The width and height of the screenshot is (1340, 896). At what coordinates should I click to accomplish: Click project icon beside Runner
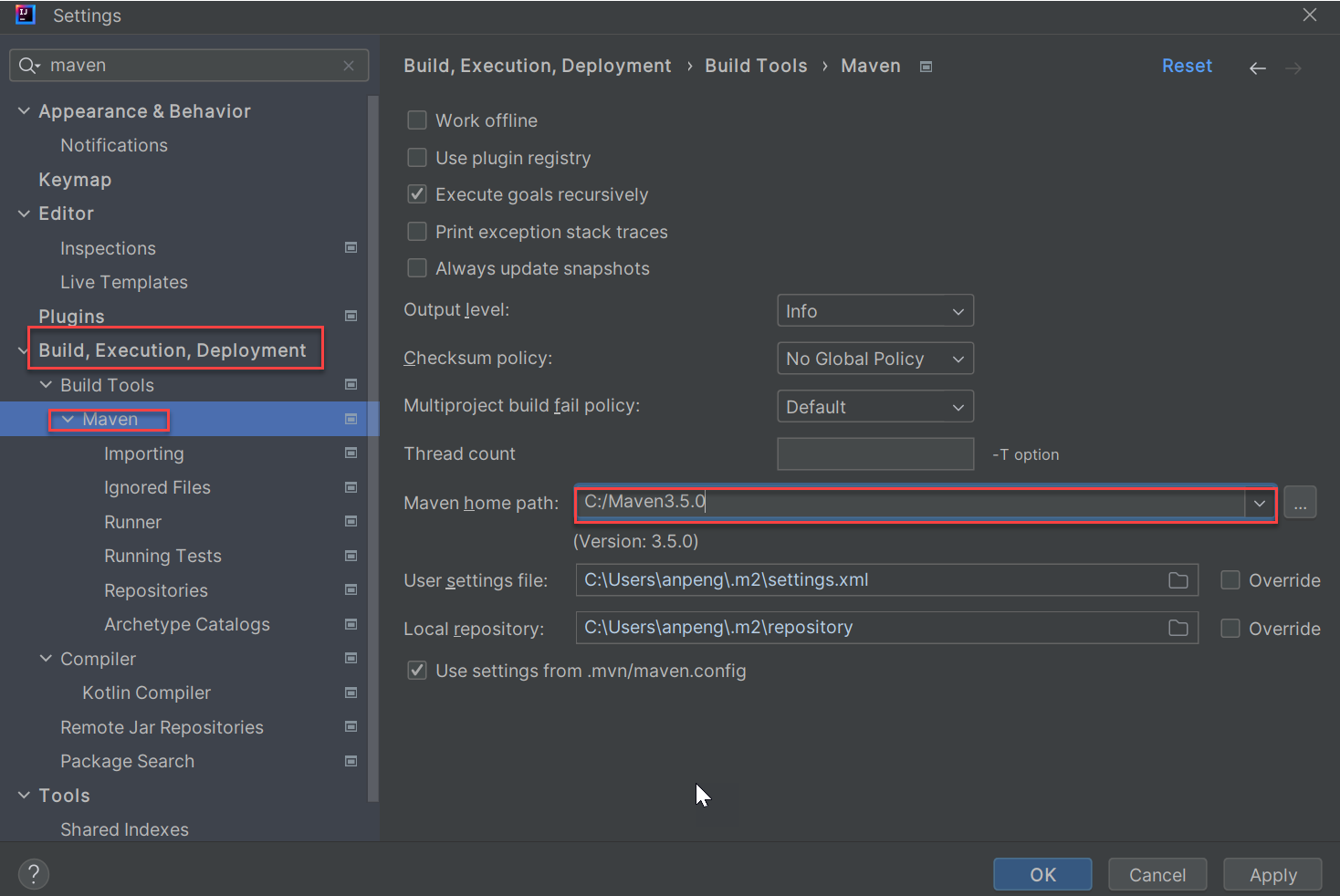click(351, 521)
